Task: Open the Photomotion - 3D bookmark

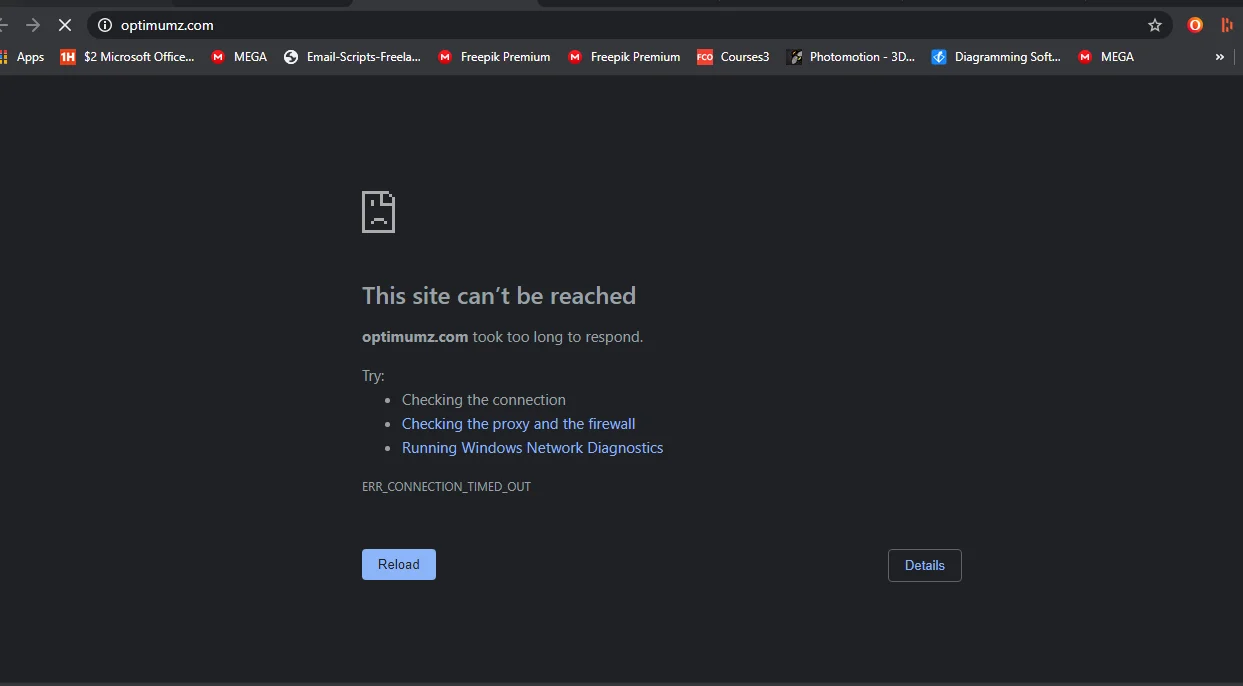Action: [851, 57]
